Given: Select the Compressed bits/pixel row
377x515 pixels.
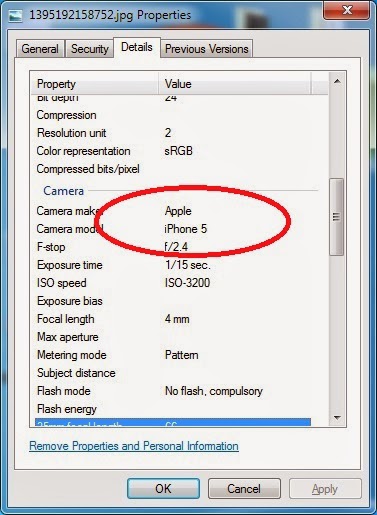Looking at the screenshot, I should tap(173, 169).
